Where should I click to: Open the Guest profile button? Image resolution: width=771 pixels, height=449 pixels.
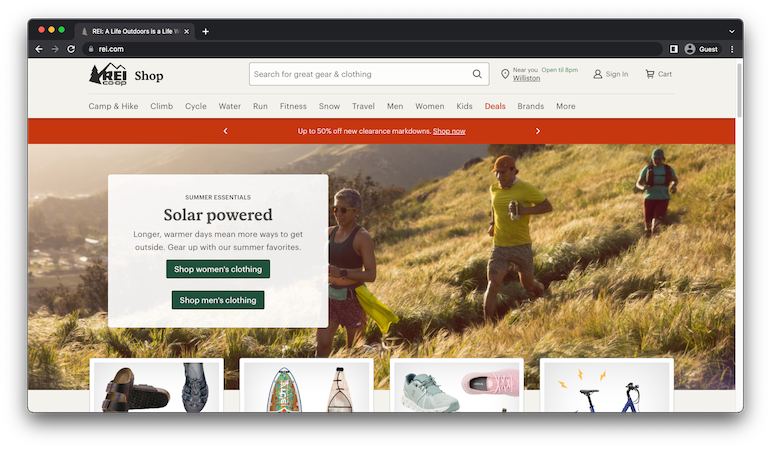(701, 49)
